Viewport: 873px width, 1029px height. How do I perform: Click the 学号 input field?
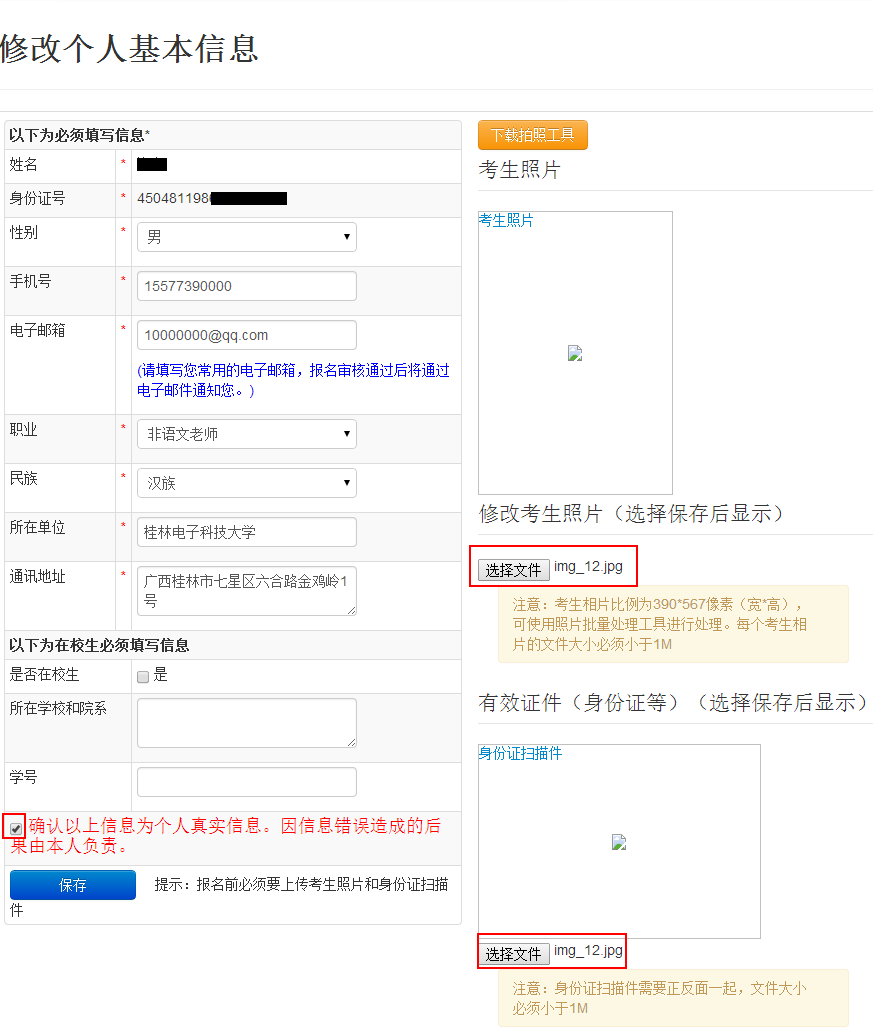coord(246,782)
